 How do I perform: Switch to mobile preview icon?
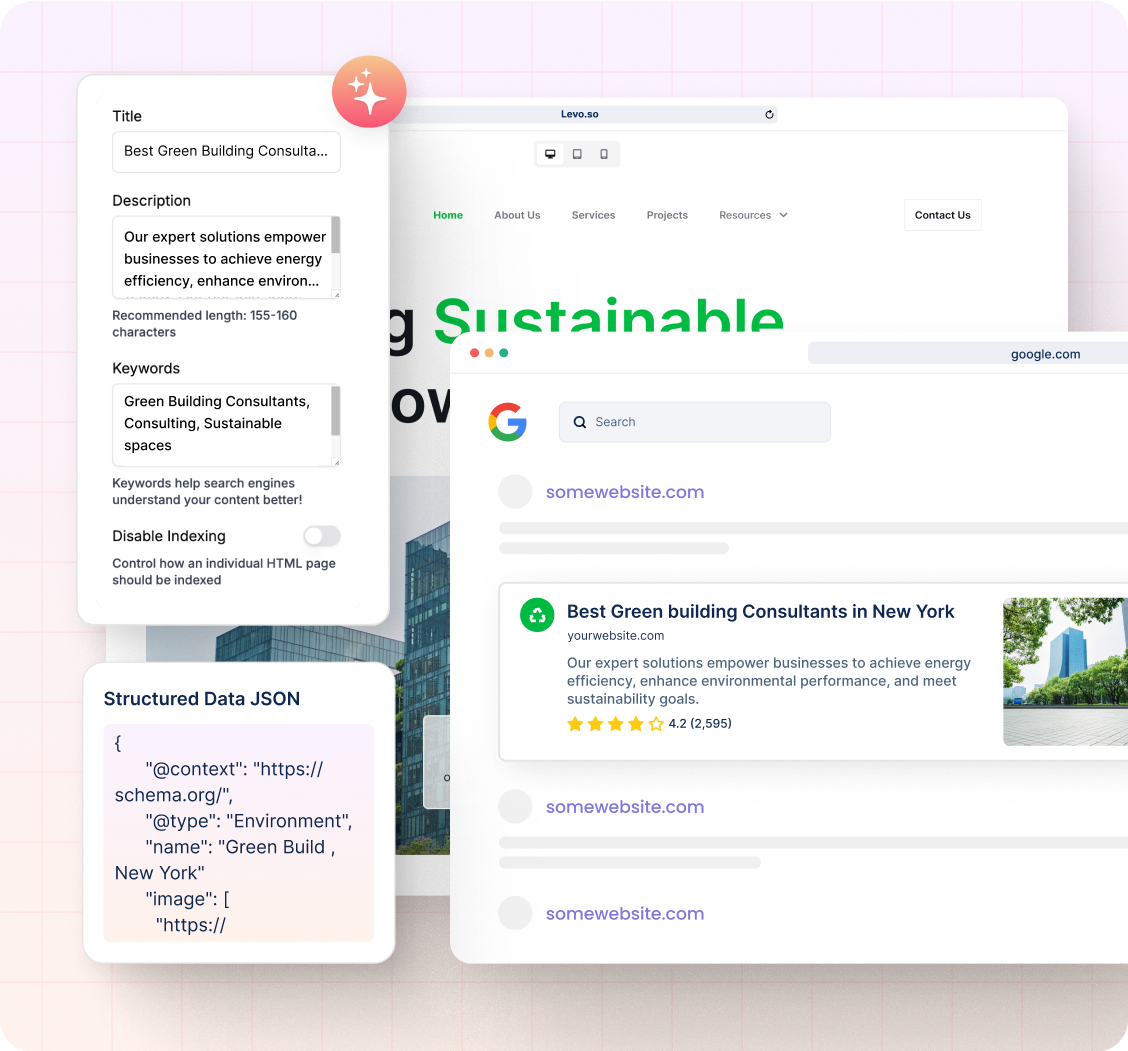point(604,154)
